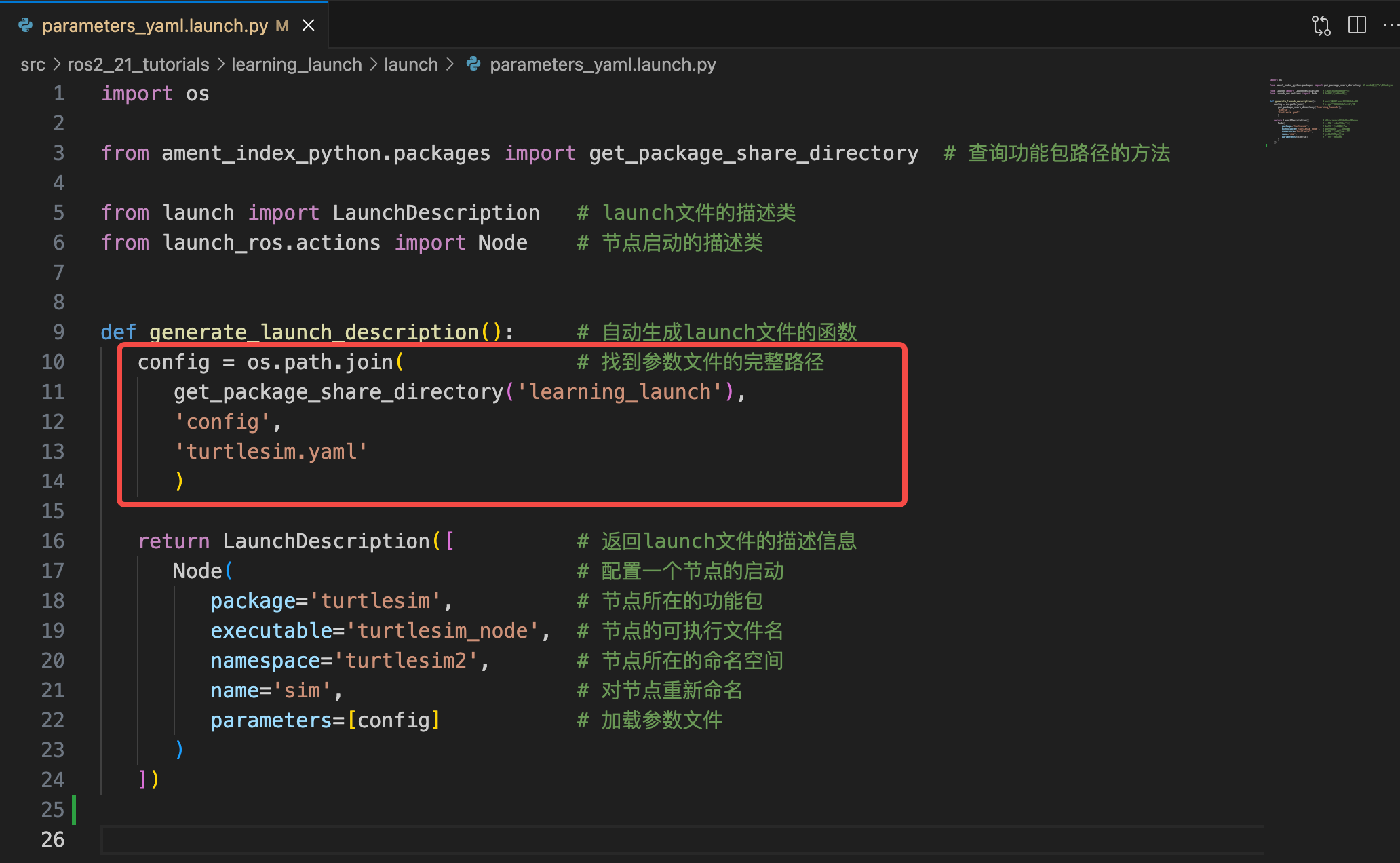Click Python file icon in breadcrumb
Viewport: 1400px width, 863px height.
click(473, 64)
